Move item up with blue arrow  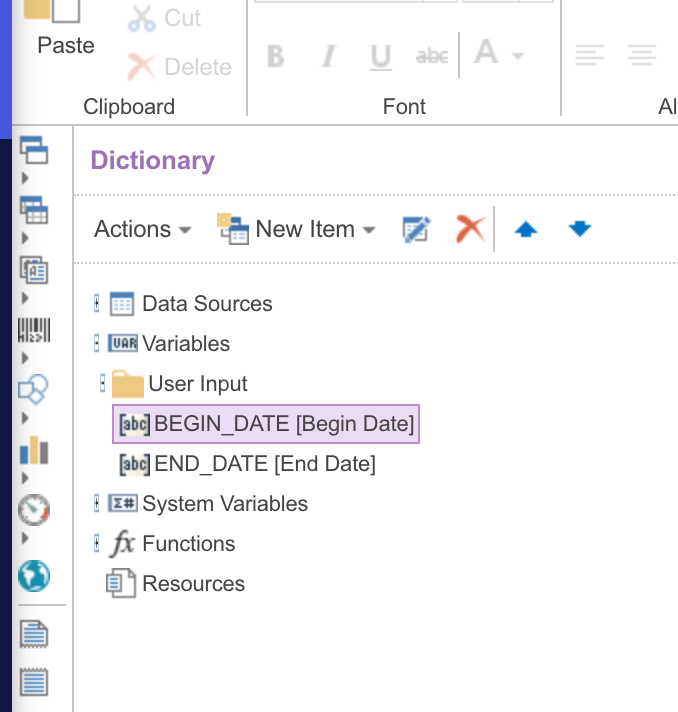(x=526, y=230)
